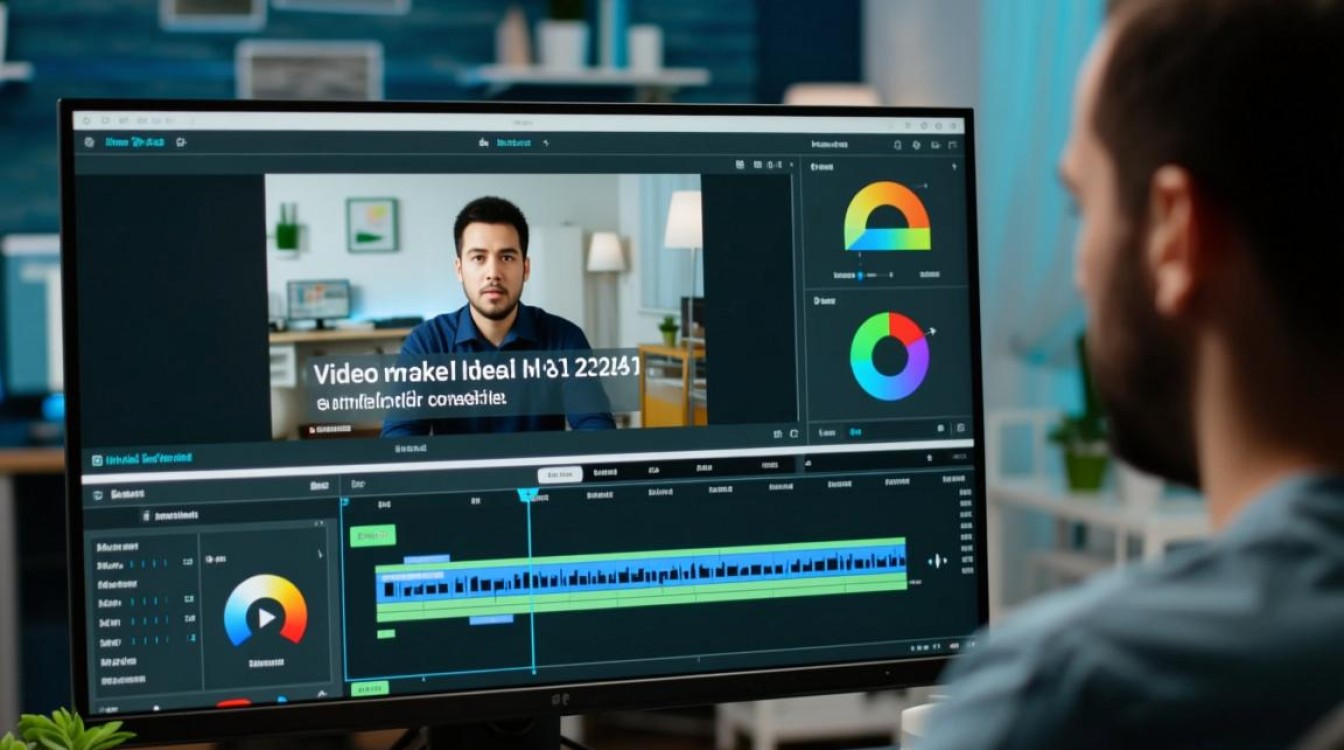Select the rainbow semicircle color gauge
Viewport: 1344px width, 750px height.
887,217
